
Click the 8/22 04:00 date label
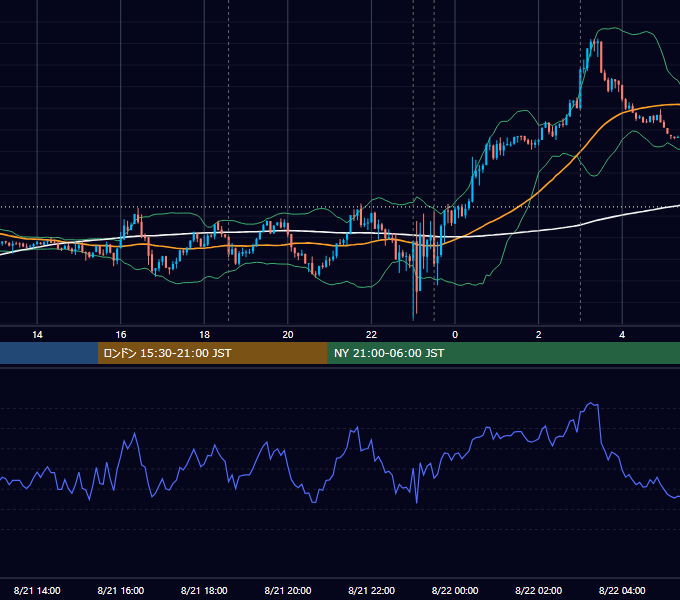point(622,591)
